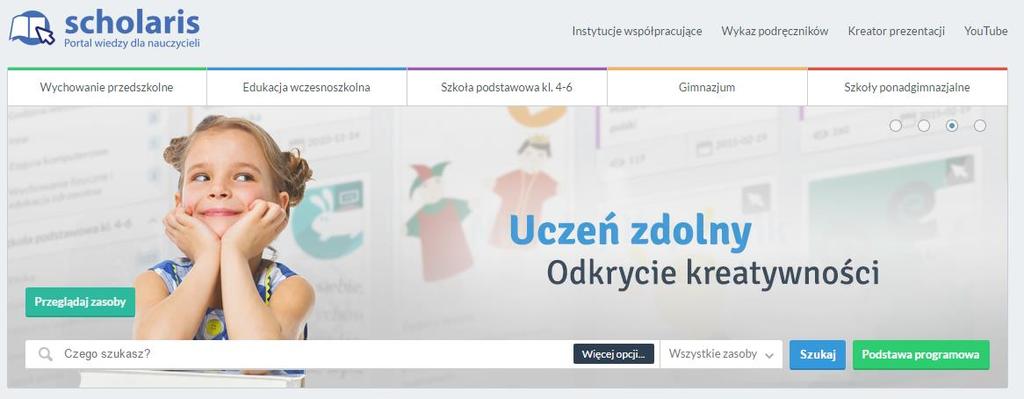This screenshot has height=399, width=1024.
Task: Select the third active carousel dot
Action: coord(952,125)
